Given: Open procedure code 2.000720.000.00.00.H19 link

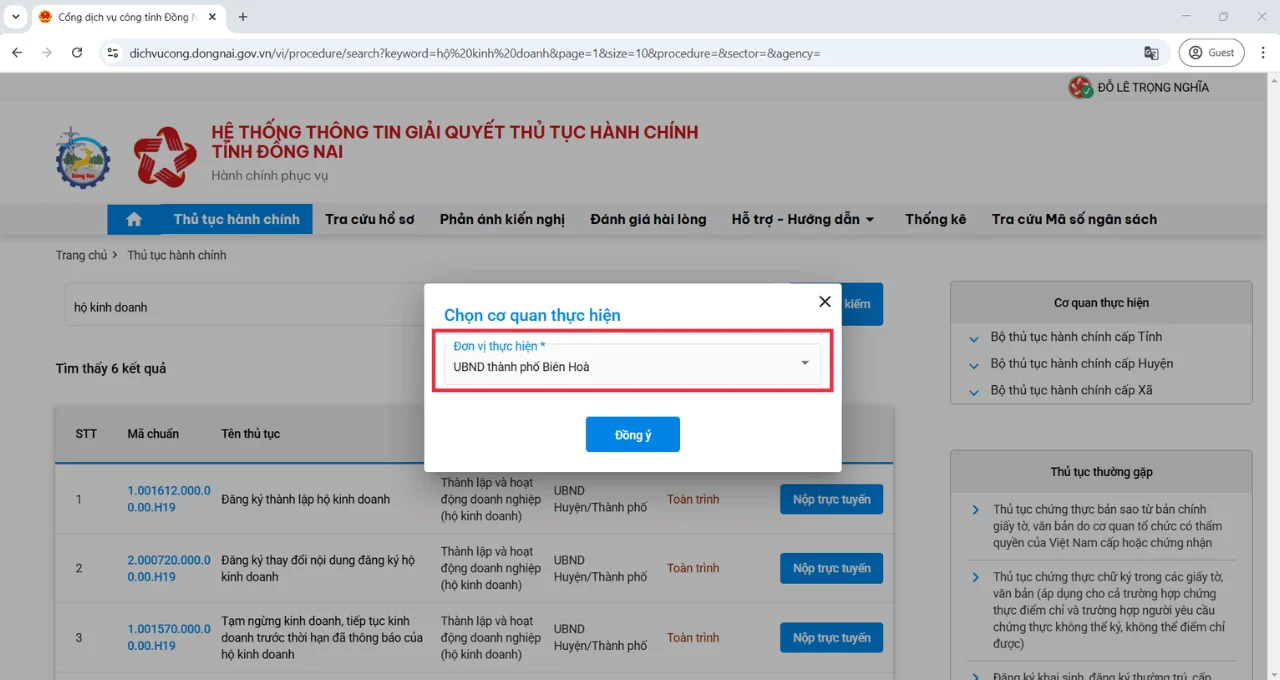Looking at the screenshot, I should [169, 568].
